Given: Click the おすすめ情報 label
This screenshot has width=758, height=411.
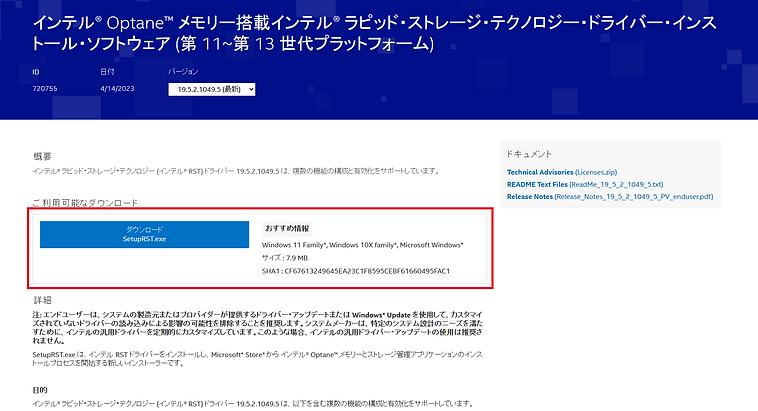Looking at the screenshot, I should pos(287,228).
